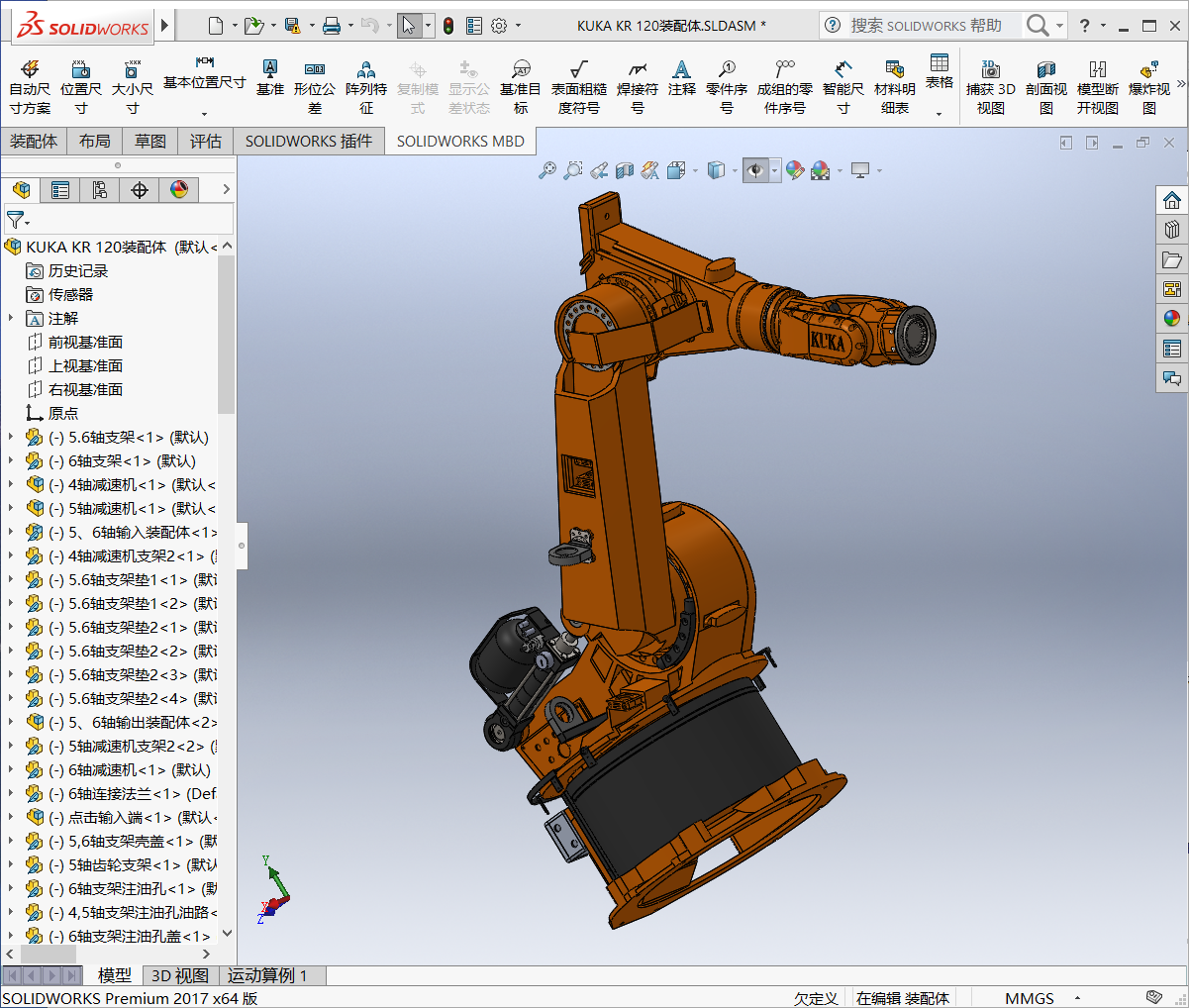Click the Zoom to Fit icon
The width and height of the screenshot is (1189, 1008).
pos(547,170)
